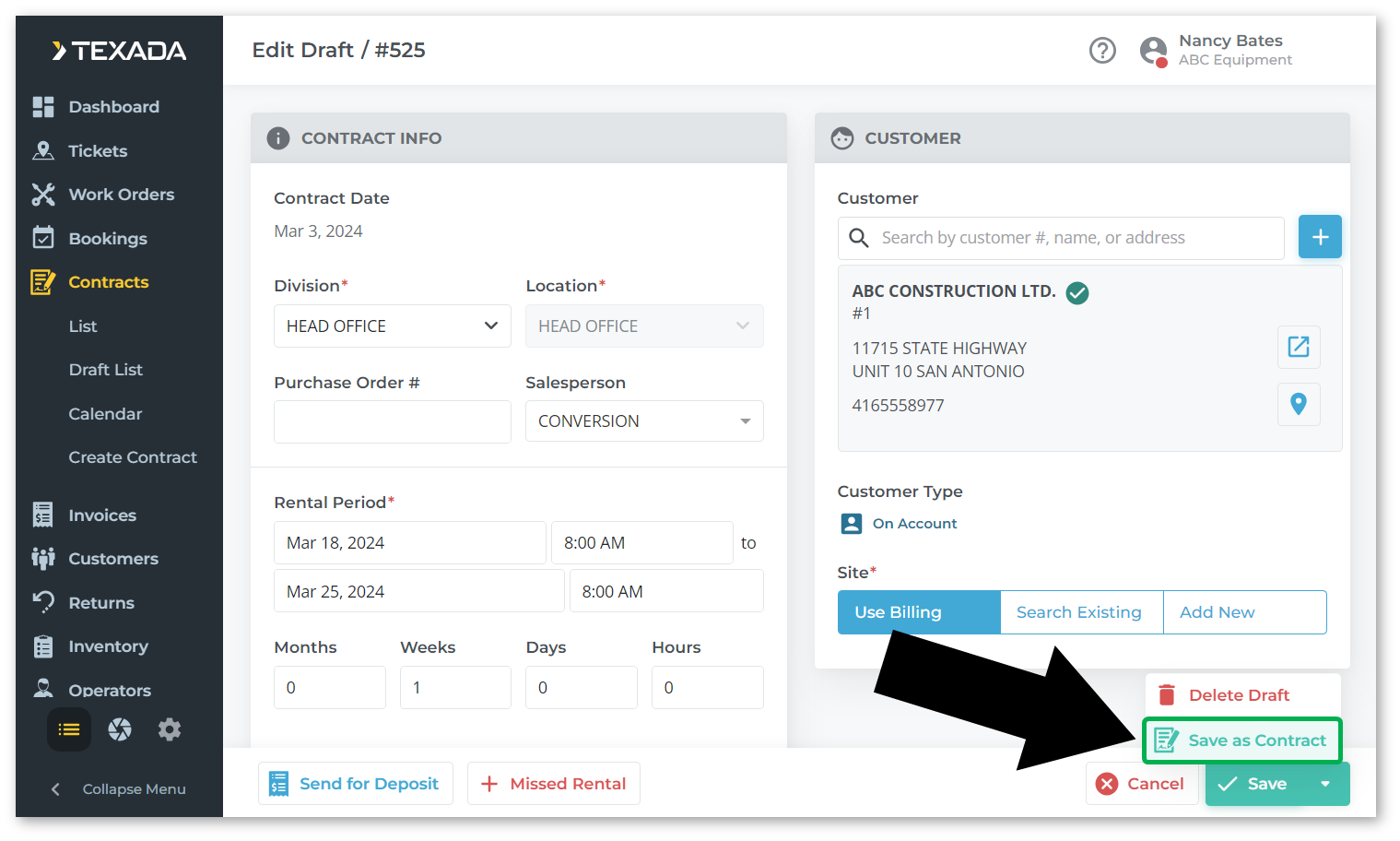Expand the Save button dropdown arrow
The image size is (1400, 841).
click(1325, 784)
